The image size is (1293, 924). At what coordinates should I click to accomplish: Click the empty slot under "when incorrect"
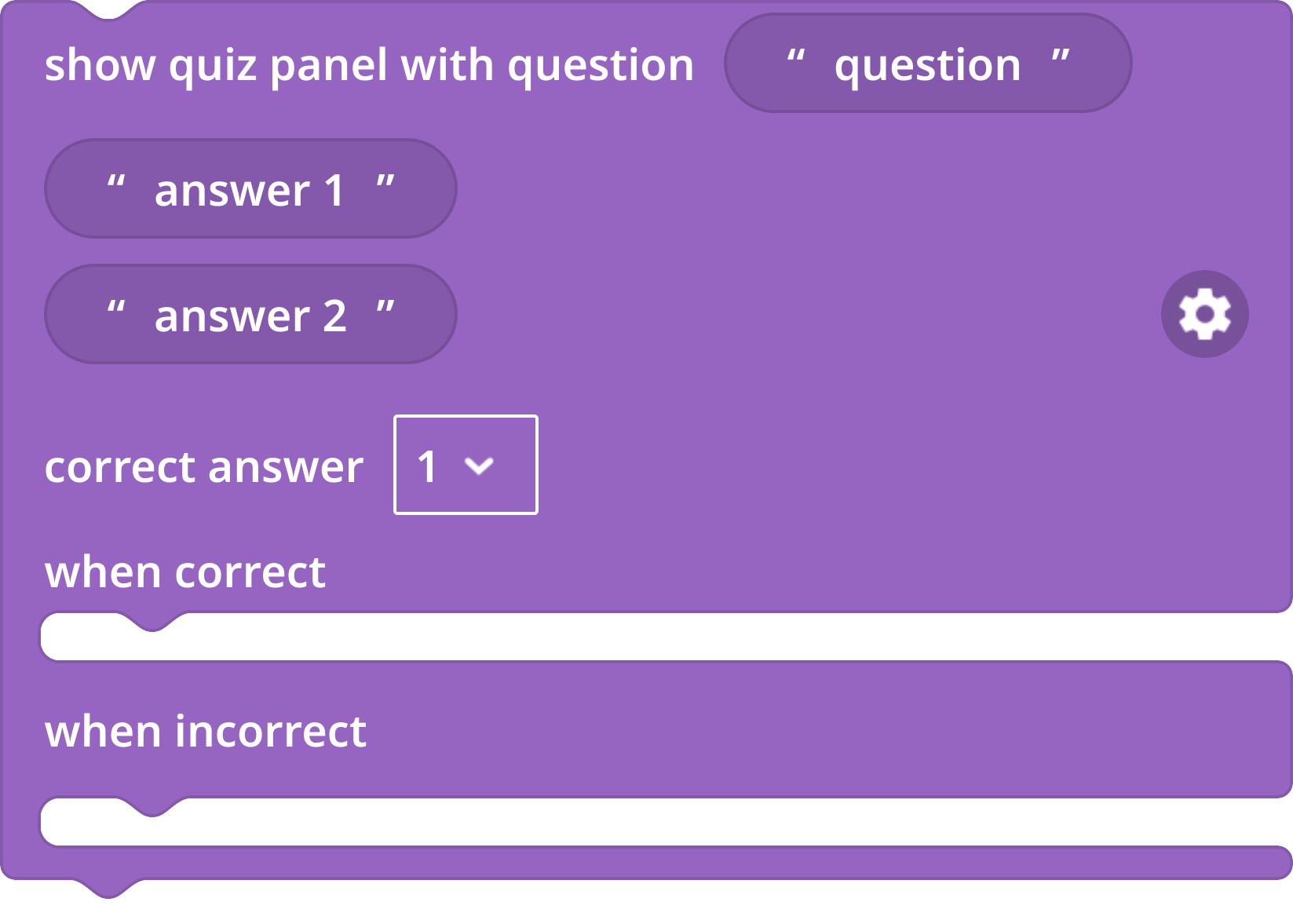pyautogui.click(x=666, y=823)
